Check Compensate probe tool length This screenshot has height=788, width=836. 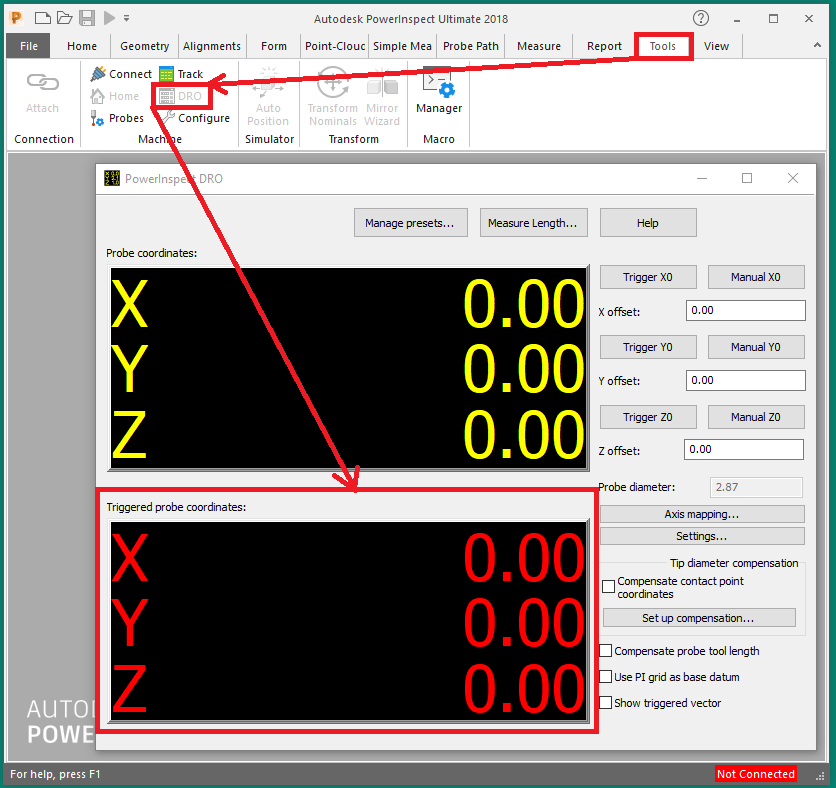pos(604,650)
